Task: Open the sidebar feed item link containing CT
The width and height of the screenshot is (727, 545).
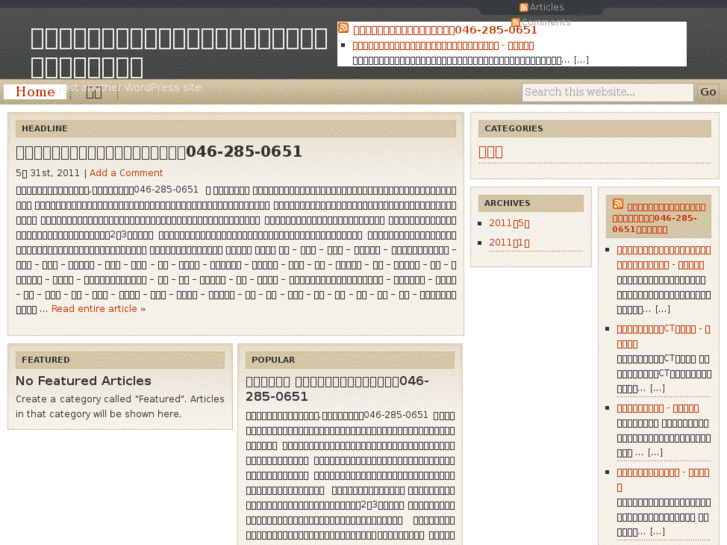Action: pyautogui.click(x=663, y=336)
